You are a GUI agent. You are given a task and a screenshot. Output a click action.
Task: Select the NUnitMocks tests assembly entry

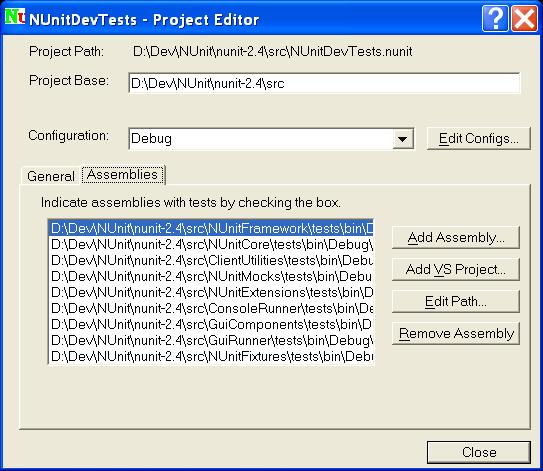point(211,276)
